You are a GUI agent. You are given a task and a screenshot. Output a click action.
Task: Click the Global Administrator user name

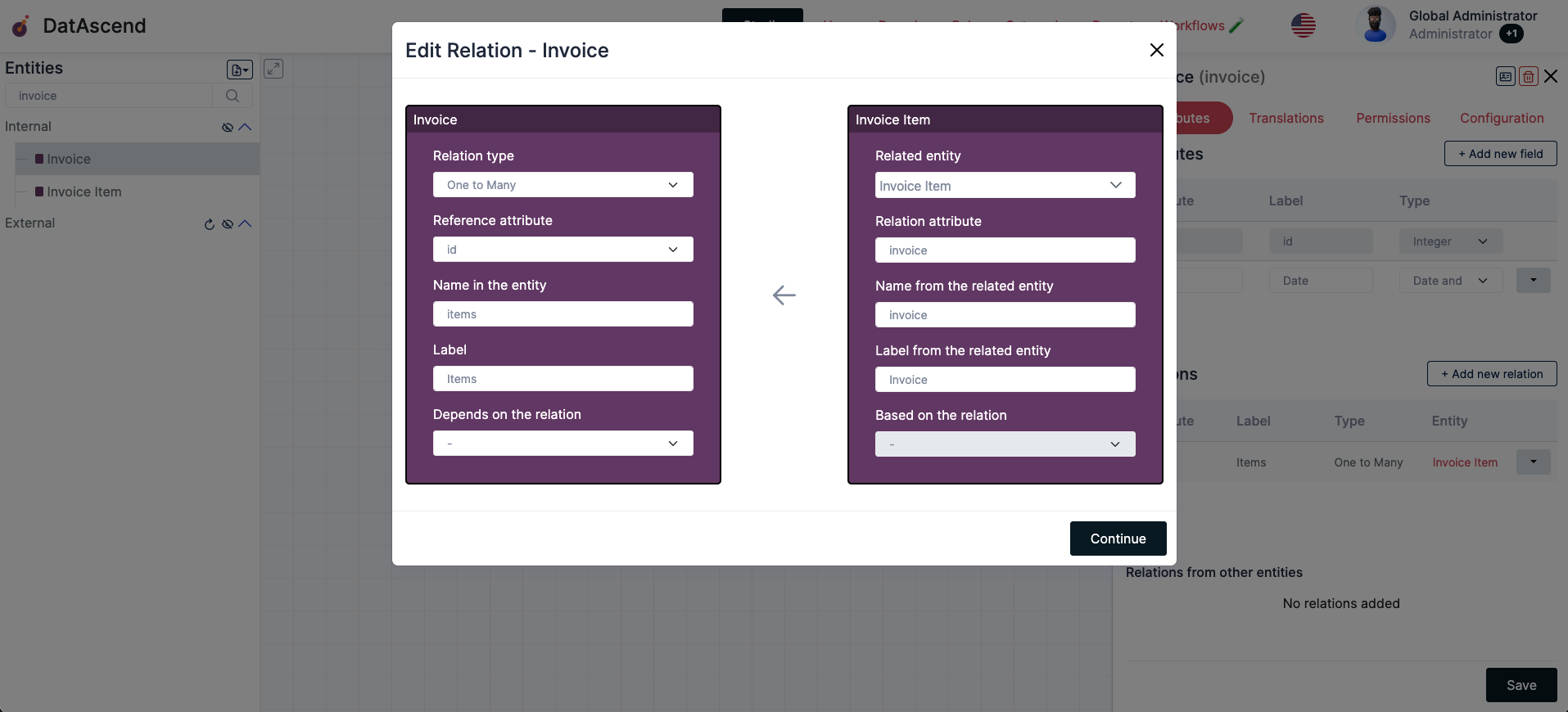(x=1473, y=16)
